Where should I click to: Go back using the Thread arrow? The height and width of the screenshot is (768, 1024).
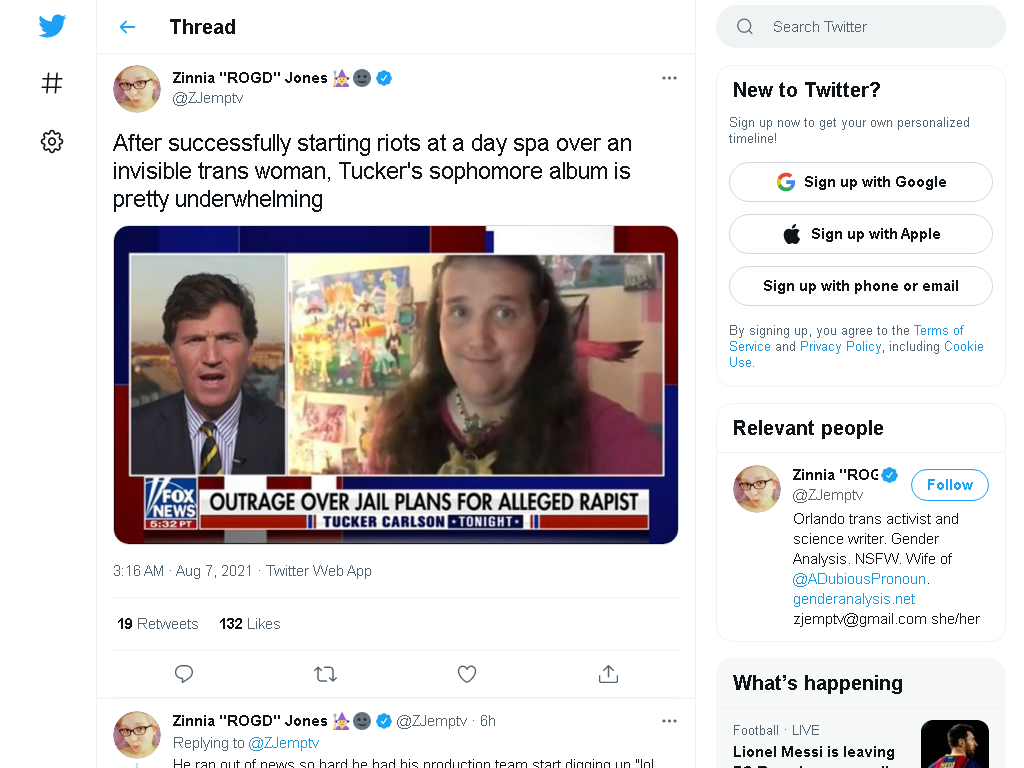point(127,27)
